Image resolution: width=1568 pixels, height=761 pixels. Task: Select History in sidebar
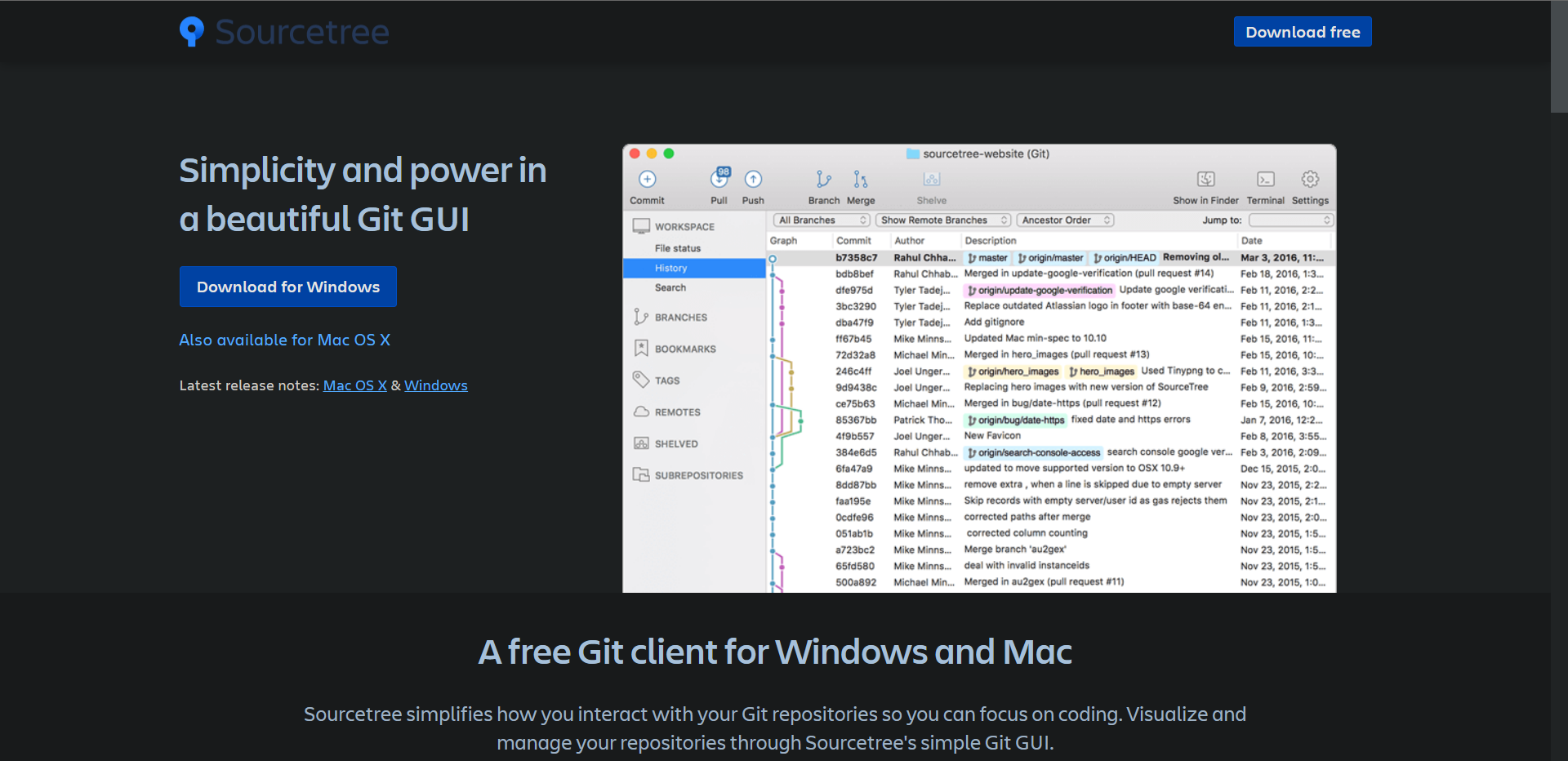[694, 268]
